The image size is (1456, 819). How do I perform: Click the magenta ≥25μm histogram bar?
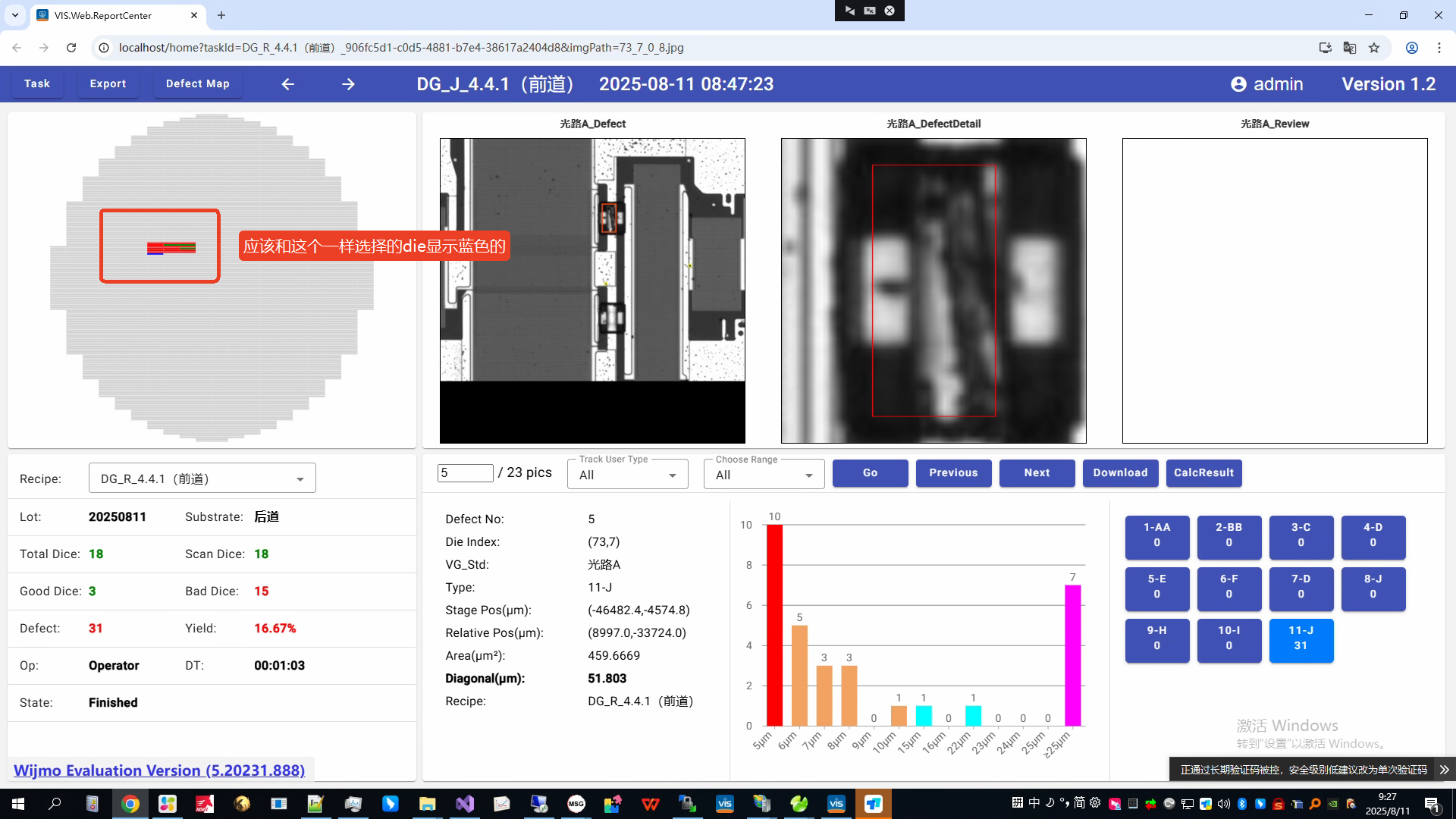pos(1072,655)
